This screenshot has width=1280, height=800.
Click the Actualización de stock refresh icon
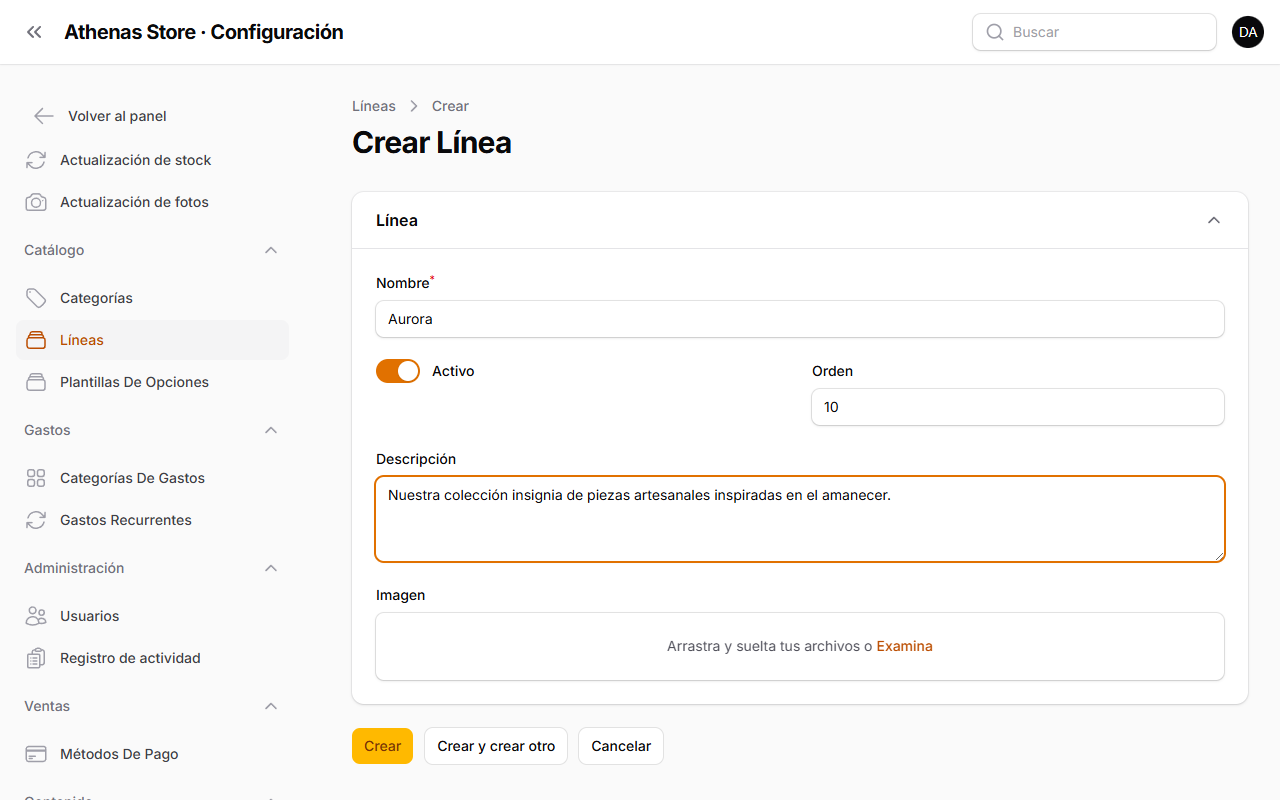(36, 160)
